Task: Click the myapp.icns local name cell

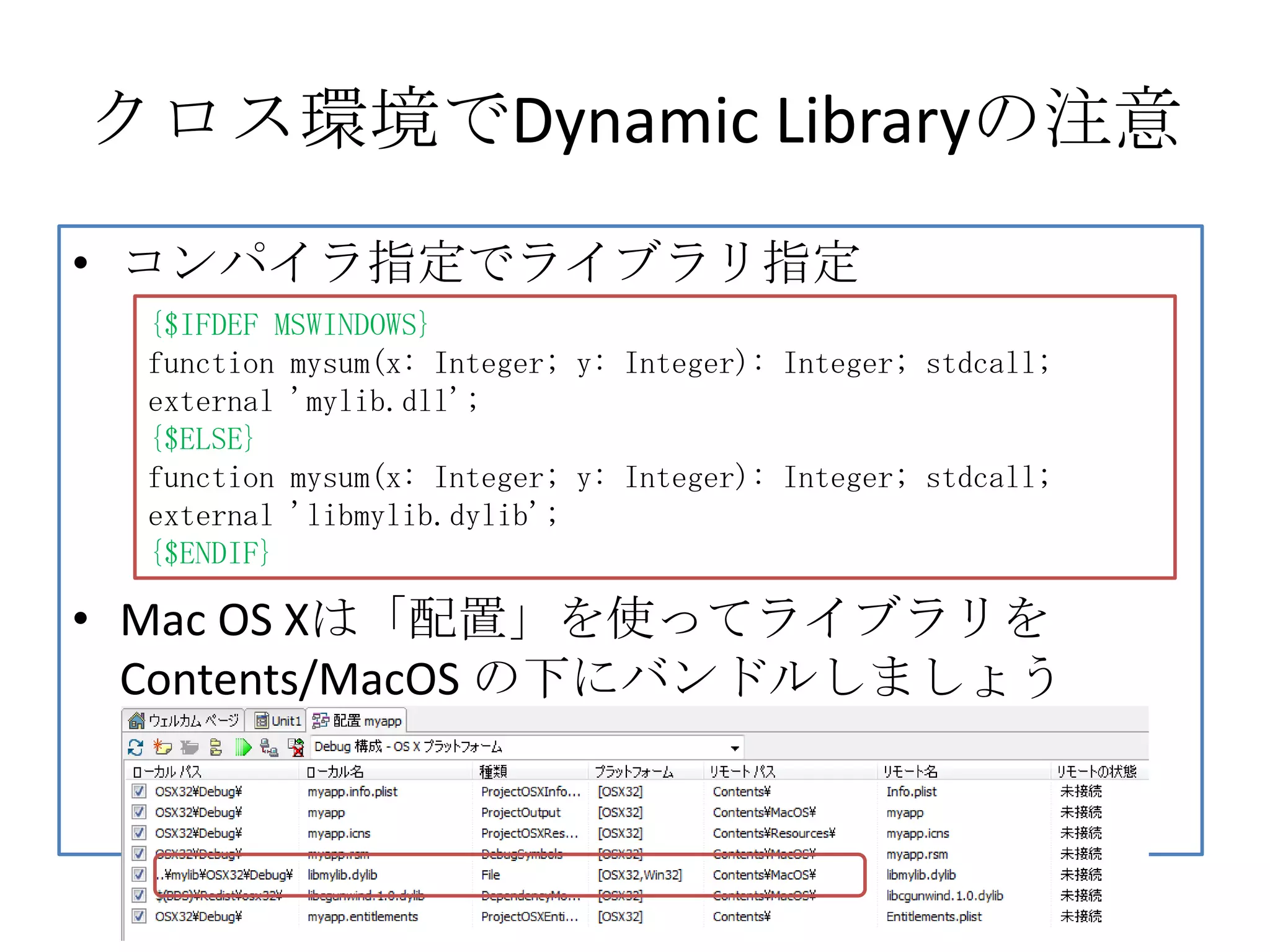Action: click(x=339, y=834)
